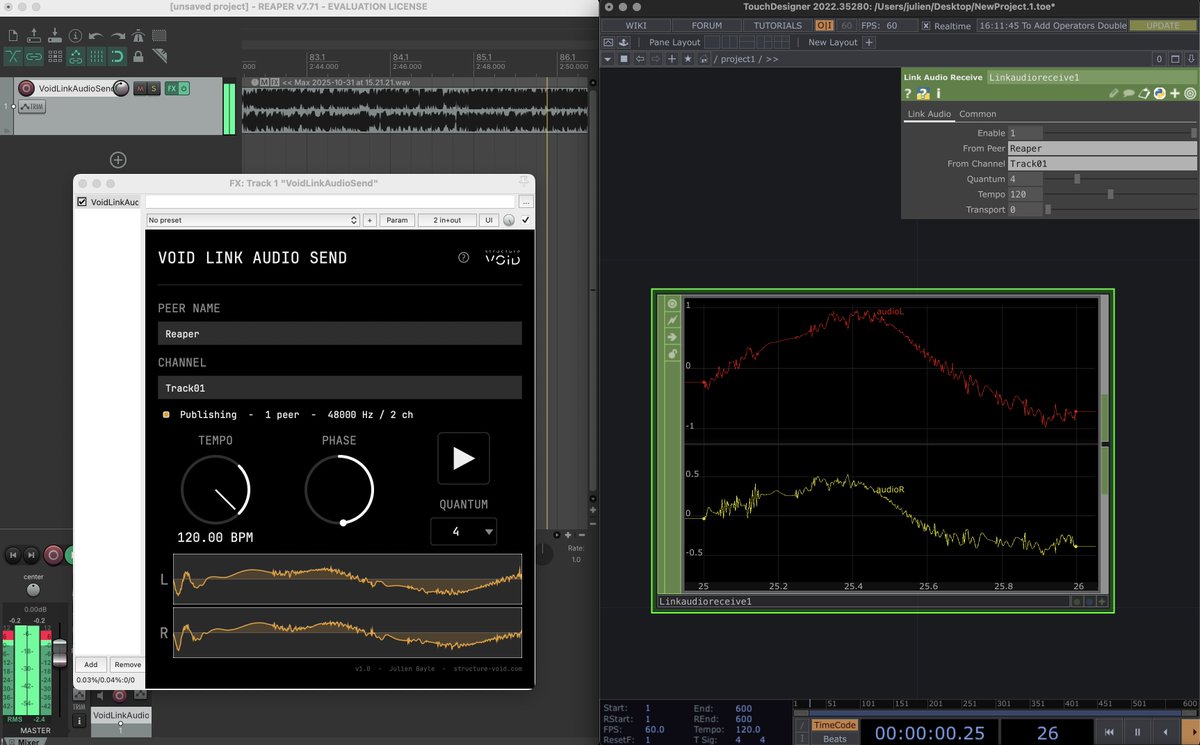Solo the VoidLinkAudioSend track
Viewport: 1200px width, 745px height.
point(154,88)
